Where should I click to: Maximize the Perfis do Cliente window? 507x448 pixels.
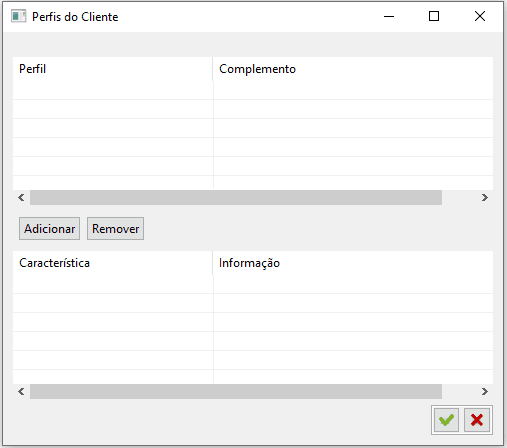click(x=434, y=16)
